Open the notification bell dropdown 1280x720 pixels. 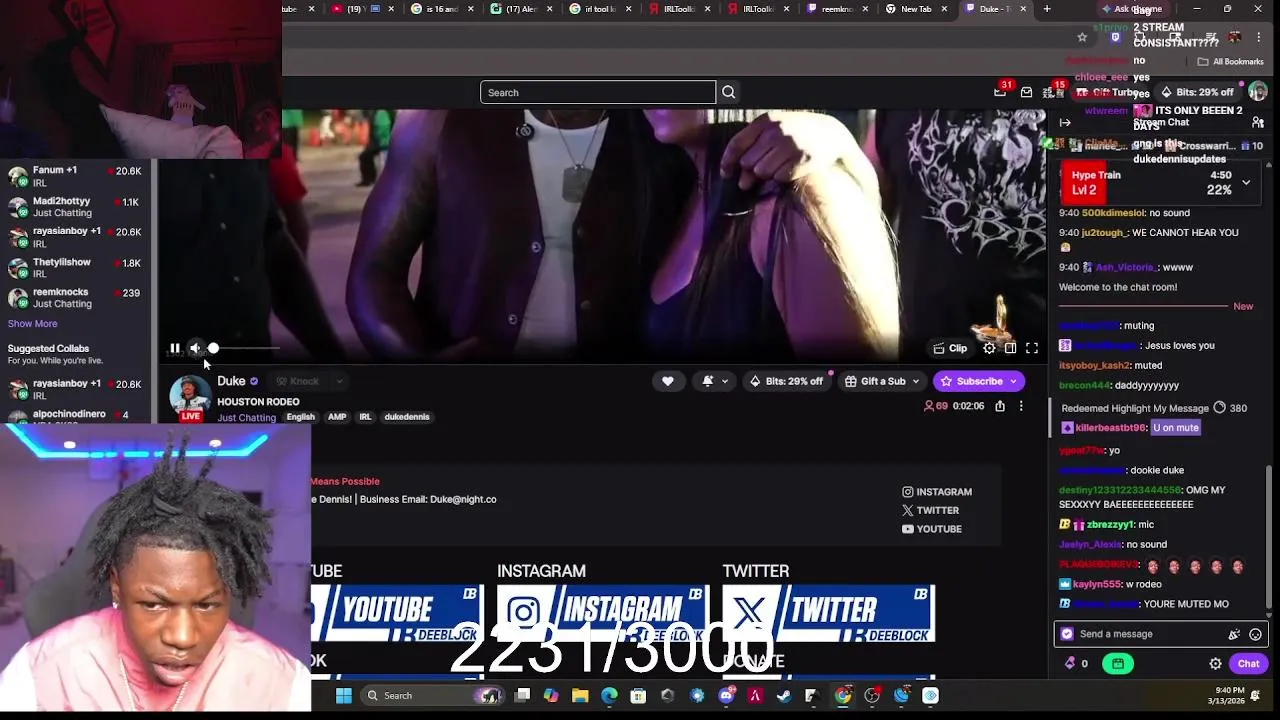(x=714, y=381)
